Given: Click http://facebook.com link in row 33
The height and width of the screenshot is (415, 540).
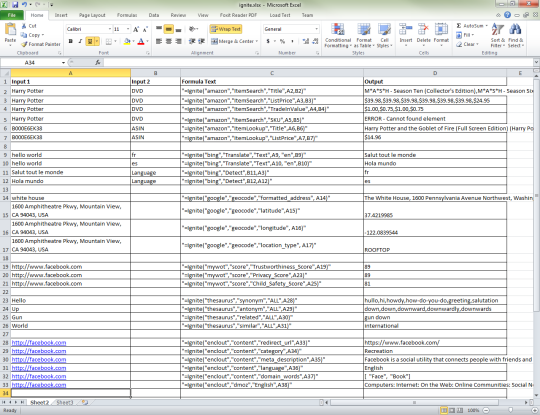Looking at the screenshot, I should pyautogui.click(x=39, y=385).
